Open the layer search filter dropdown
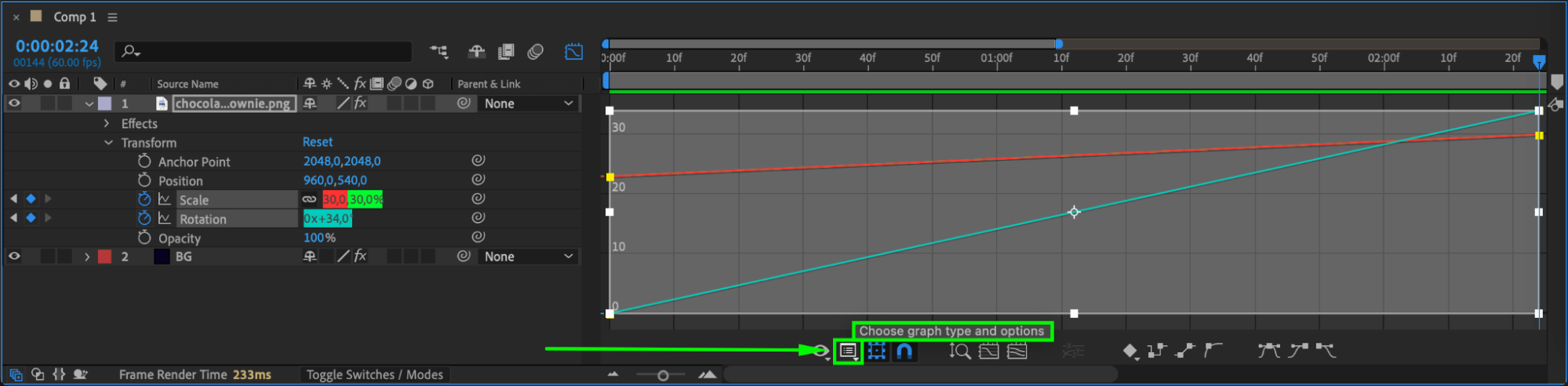The width and height of the screenshot is (1568, 386). coord(130,52)
